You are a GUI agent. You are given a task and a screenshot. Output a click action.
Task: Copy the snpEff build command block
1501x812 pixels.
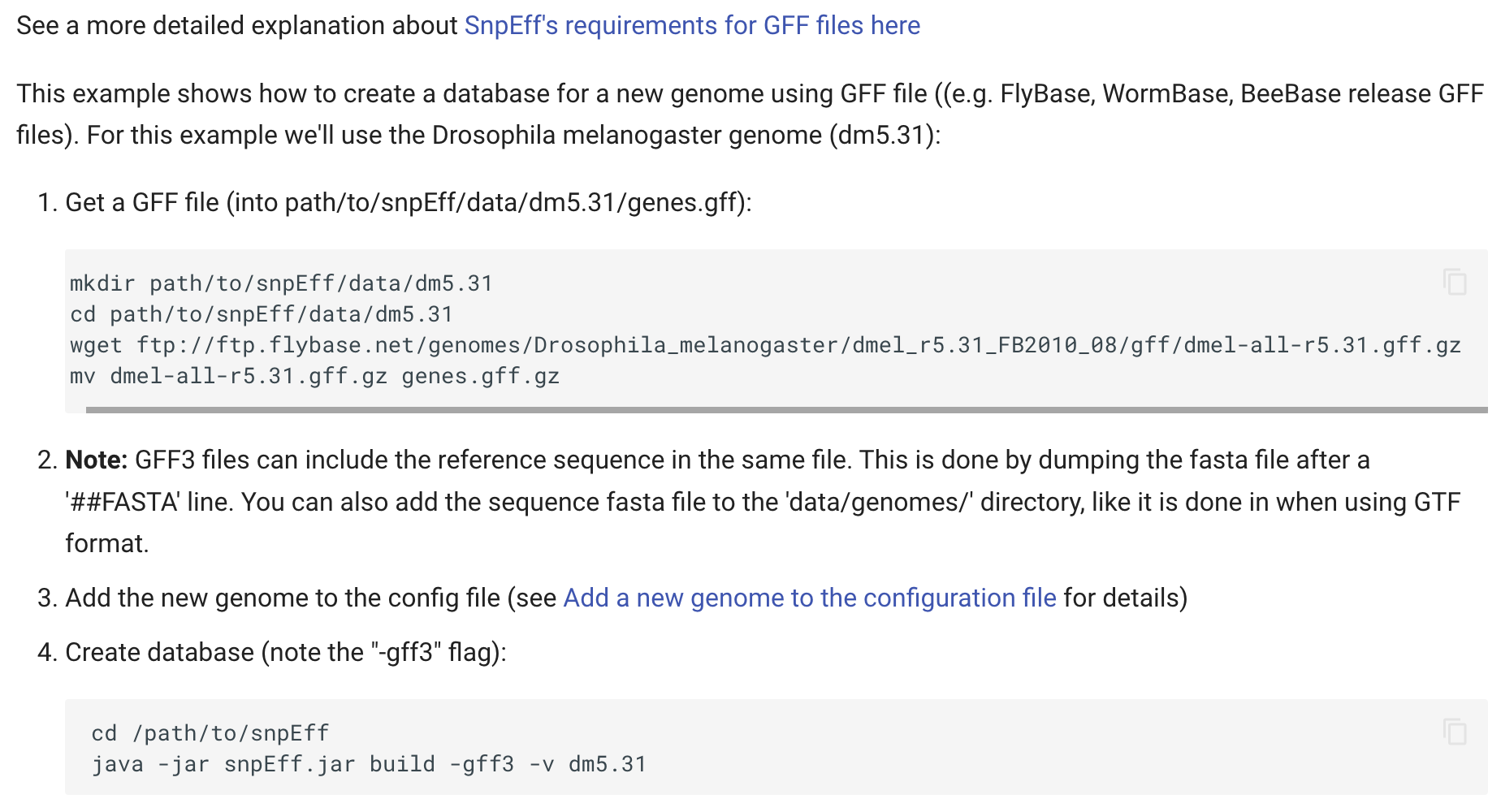pos(1454,732)
